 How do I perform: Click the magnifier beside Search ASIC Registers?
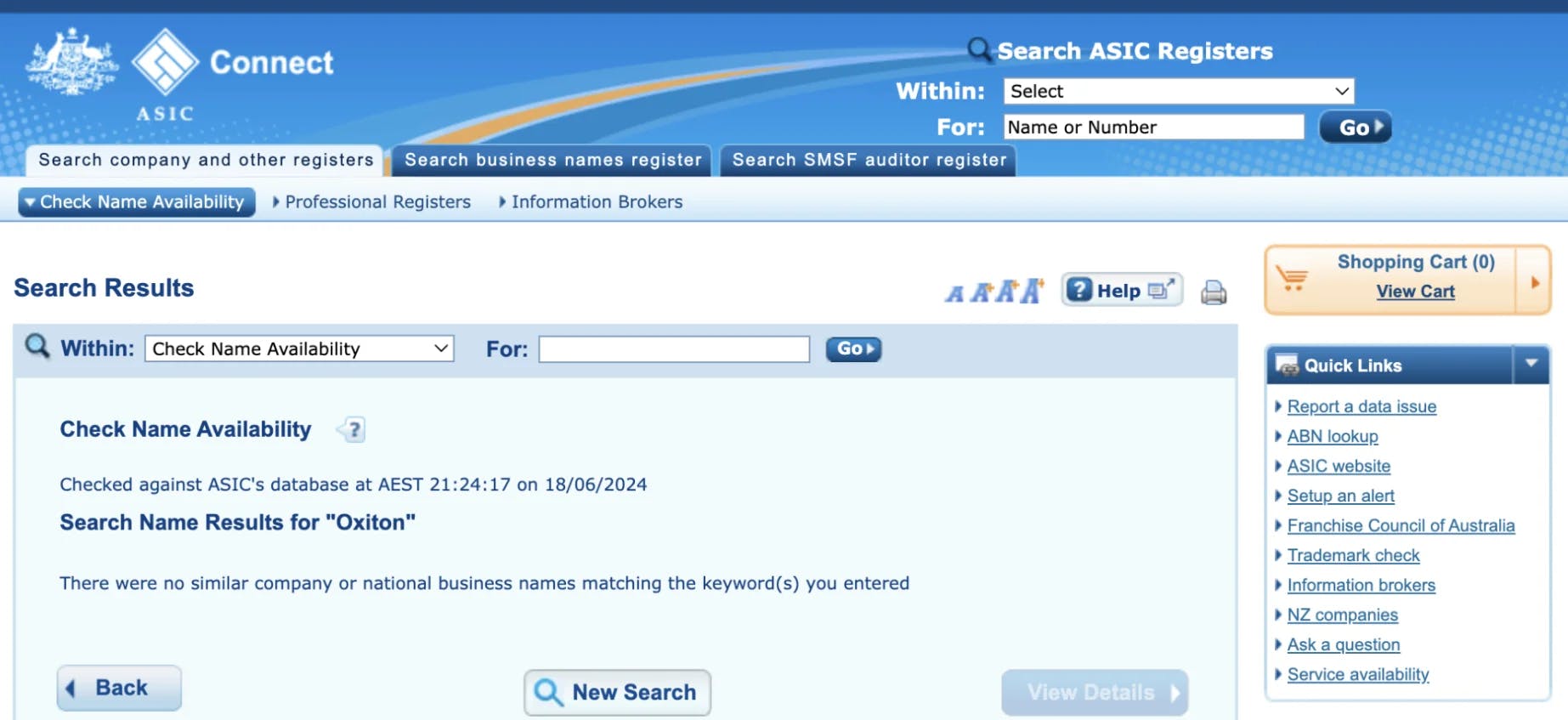click(979, 49)
